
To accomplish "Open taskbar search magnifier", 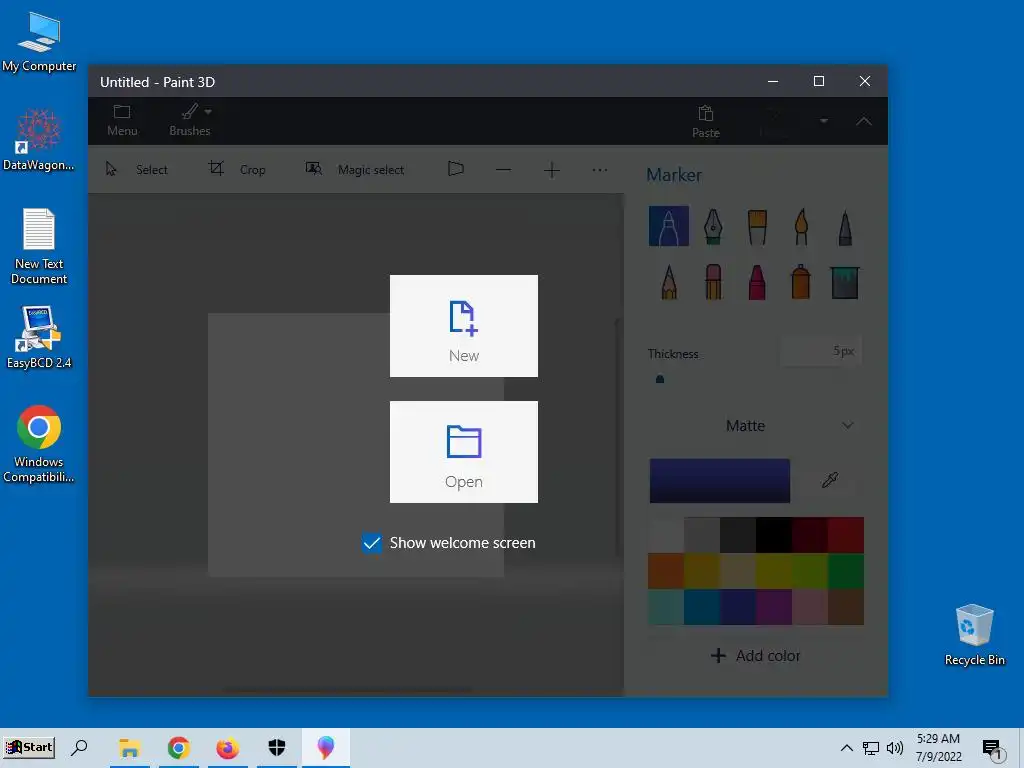I will (79, 747).
